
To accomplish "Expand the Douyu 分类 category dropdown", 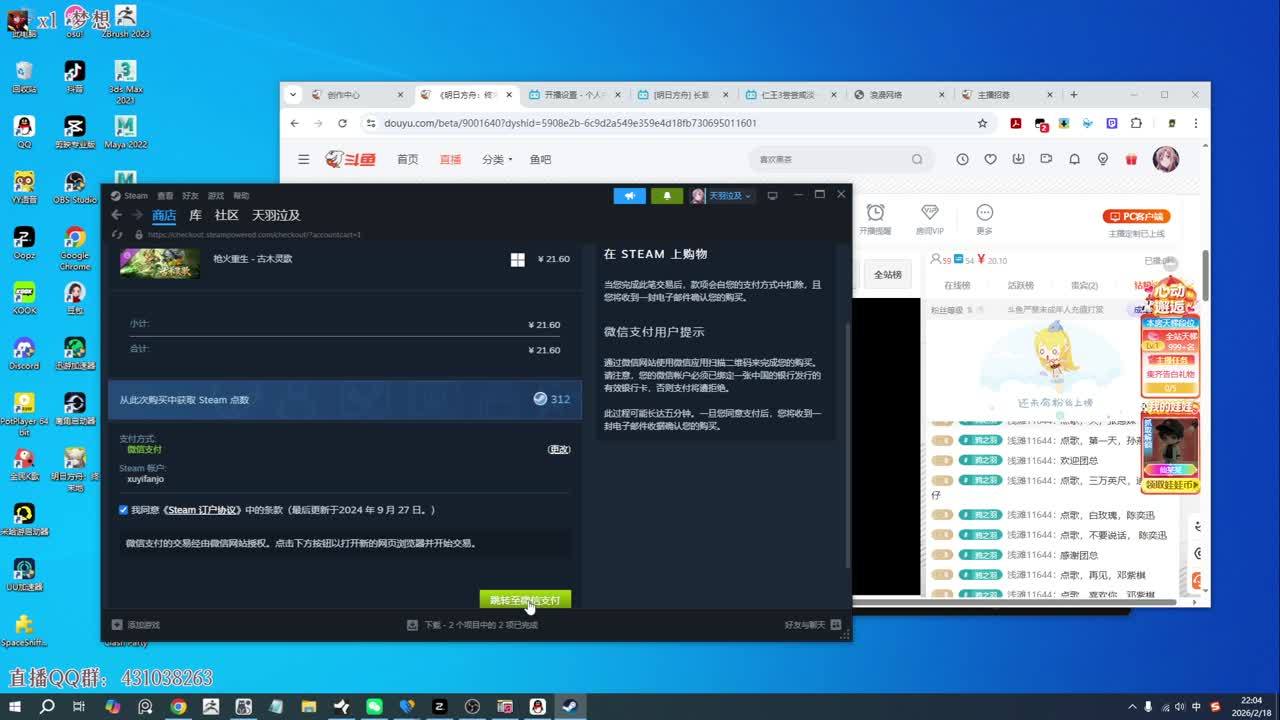I will [x=496, y=159].
